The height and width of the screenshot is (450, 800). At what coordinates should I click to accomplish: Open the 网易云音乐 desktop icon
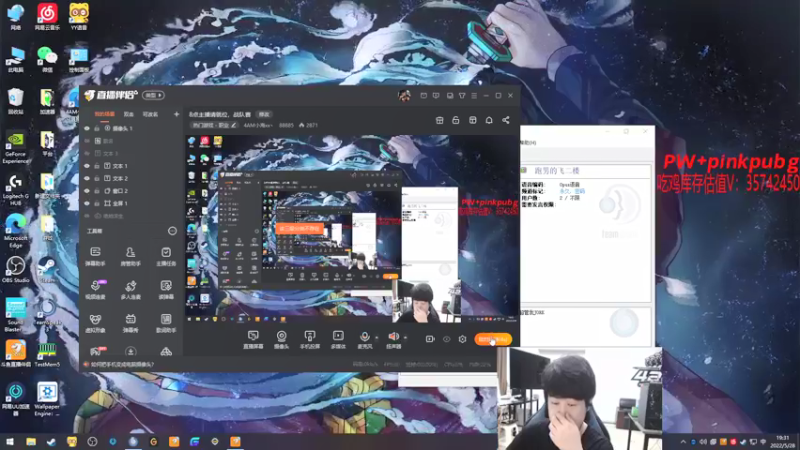[x=47, y=16]
